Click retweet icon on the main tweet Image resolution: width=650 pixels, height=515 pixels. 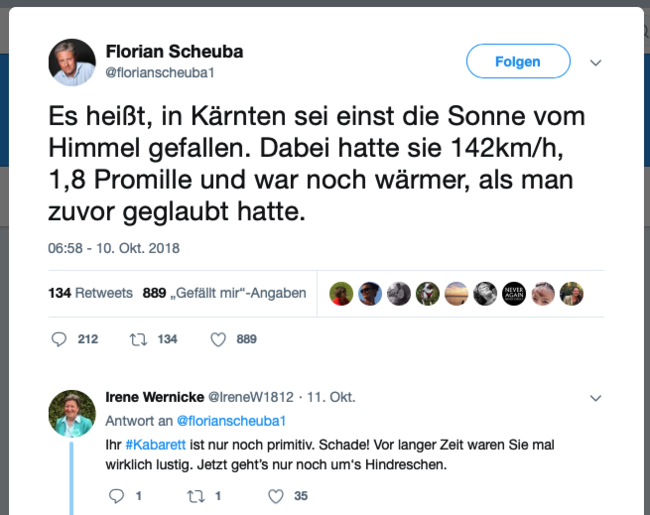[x=137, y=339]
